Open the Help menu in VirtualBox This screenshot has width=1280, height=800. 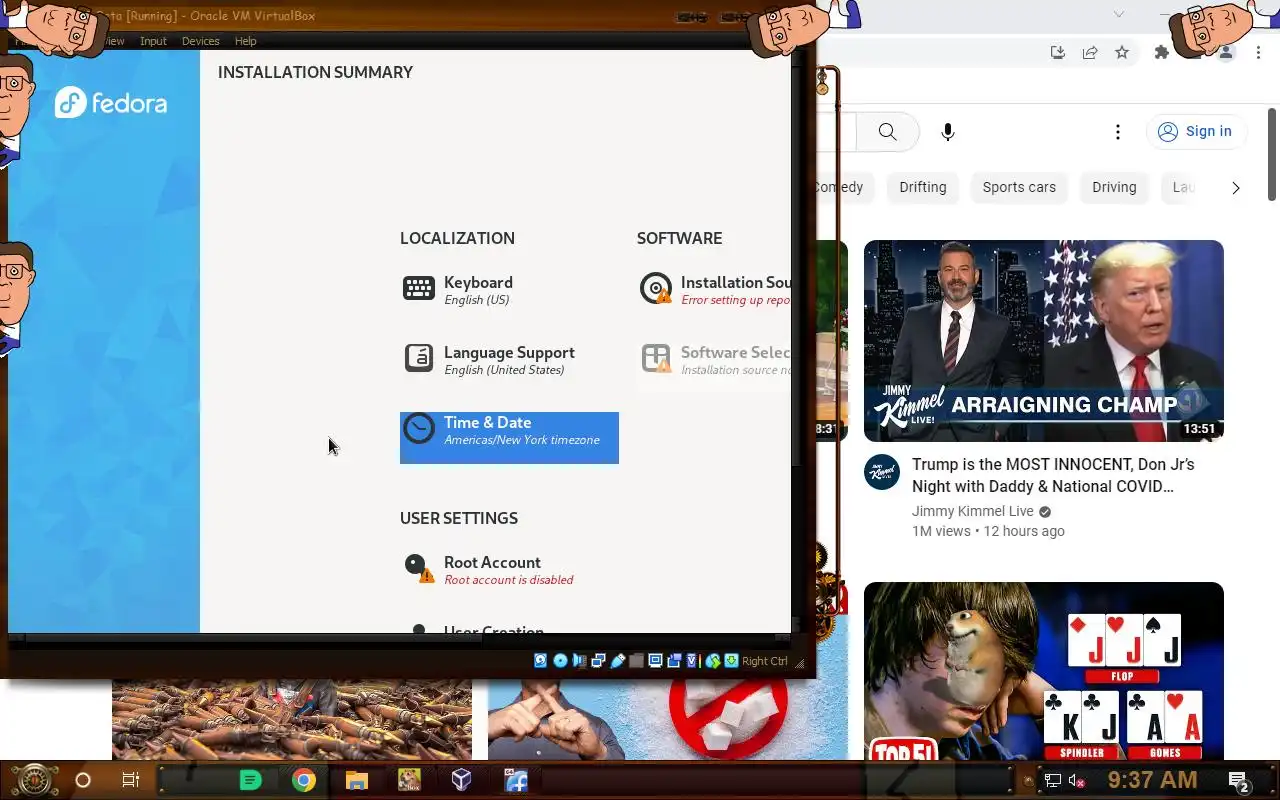[x=245, y=41]
